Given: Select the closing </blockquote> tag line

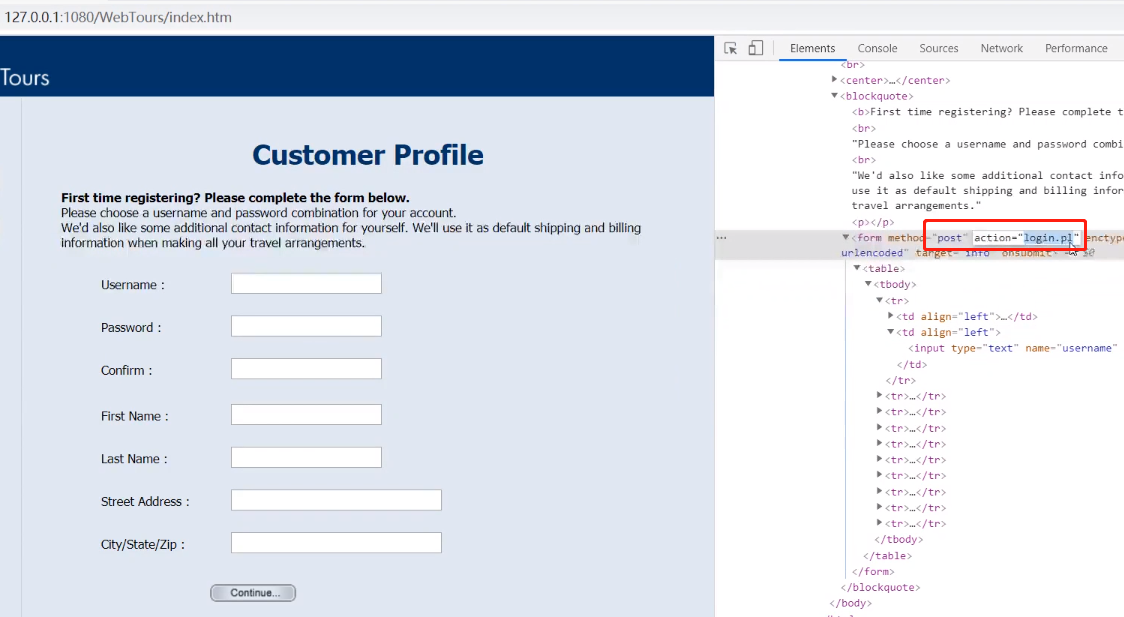Looking at the screenshot, I should point(880,587).
